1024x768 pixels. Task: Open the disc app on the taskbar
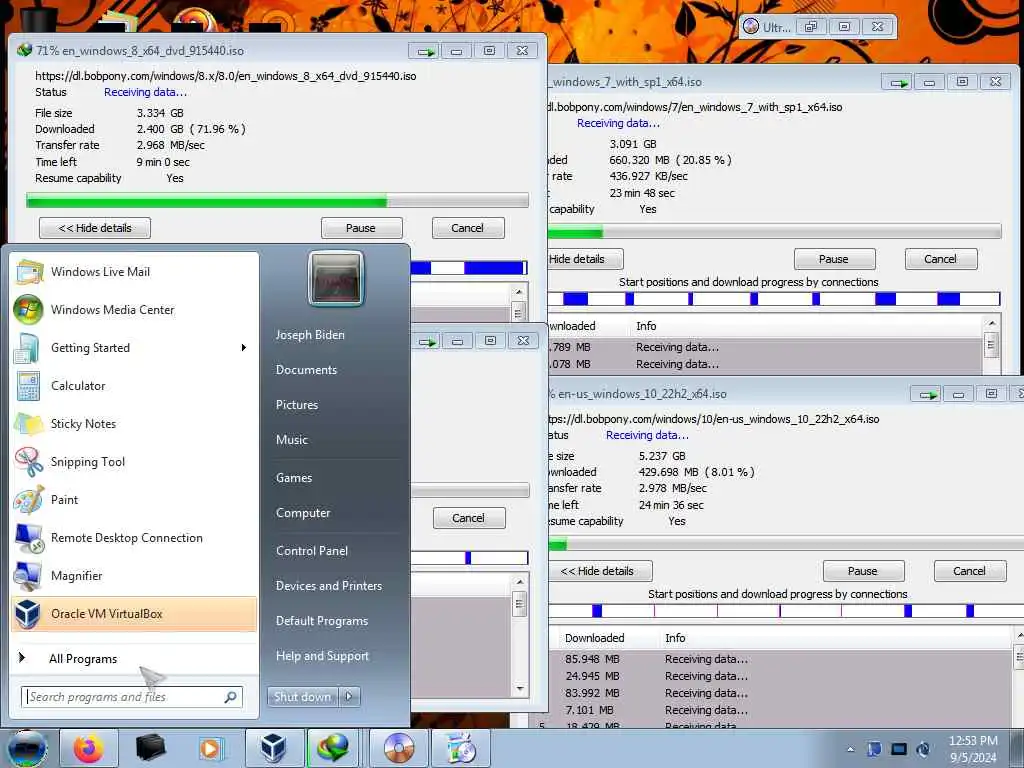tap(398, 748)
